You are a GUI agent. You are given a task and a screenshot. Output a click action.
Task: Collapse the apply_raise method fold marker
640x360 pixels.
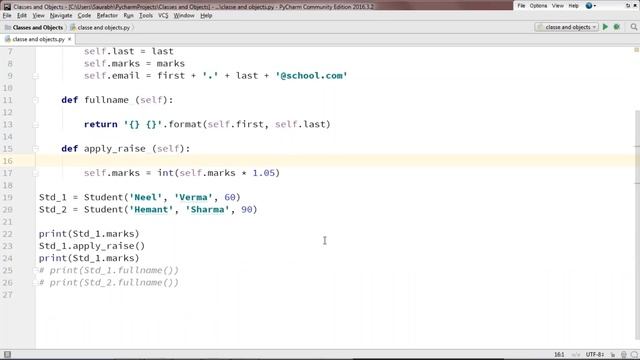[x=36, y=149]
